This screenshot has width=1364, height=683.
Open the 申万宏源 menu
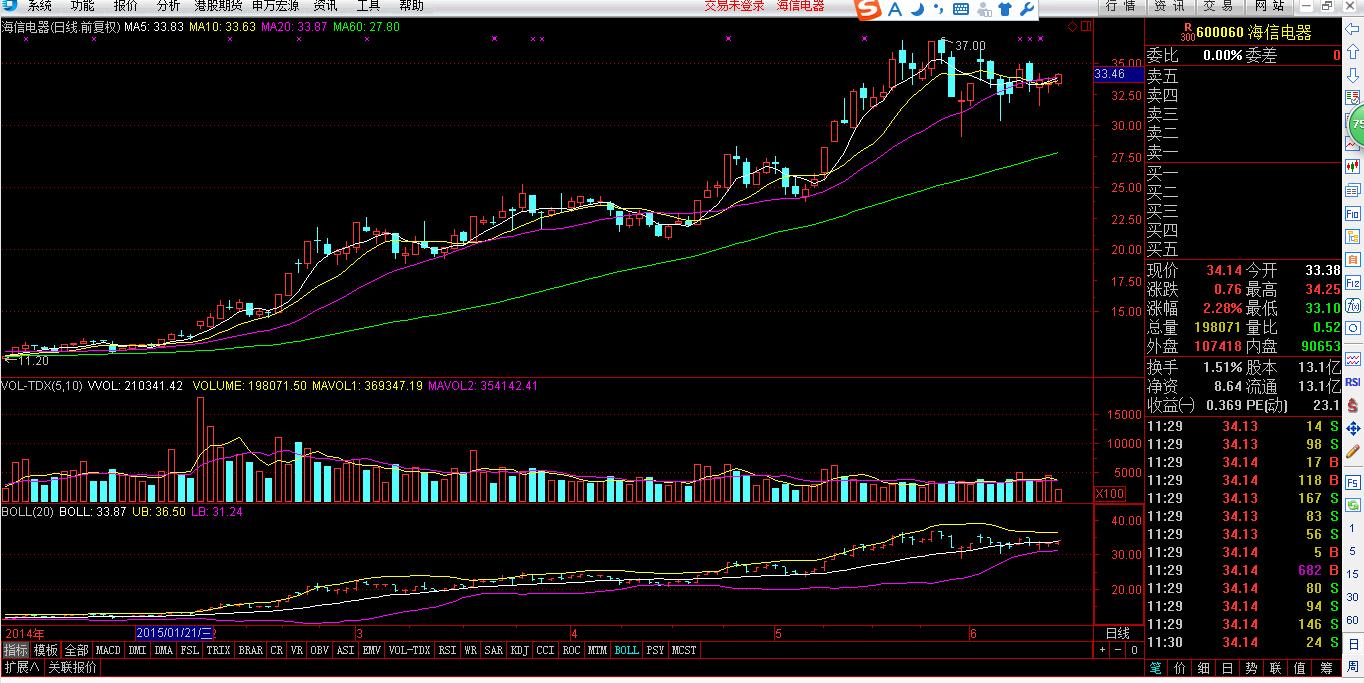(275, 6)
